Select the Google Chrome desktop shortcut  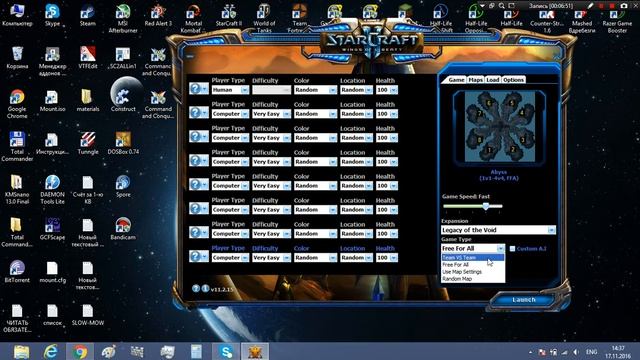[x=17, y=104]
